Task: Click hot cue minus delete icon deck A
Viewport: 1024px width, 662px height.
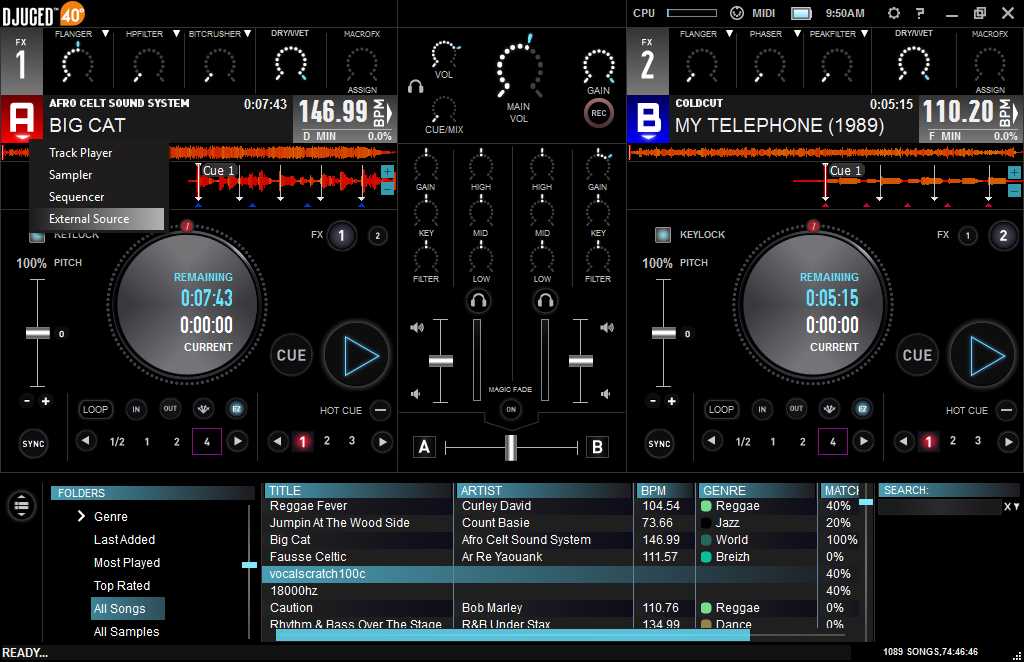Action: click(380, 410)
